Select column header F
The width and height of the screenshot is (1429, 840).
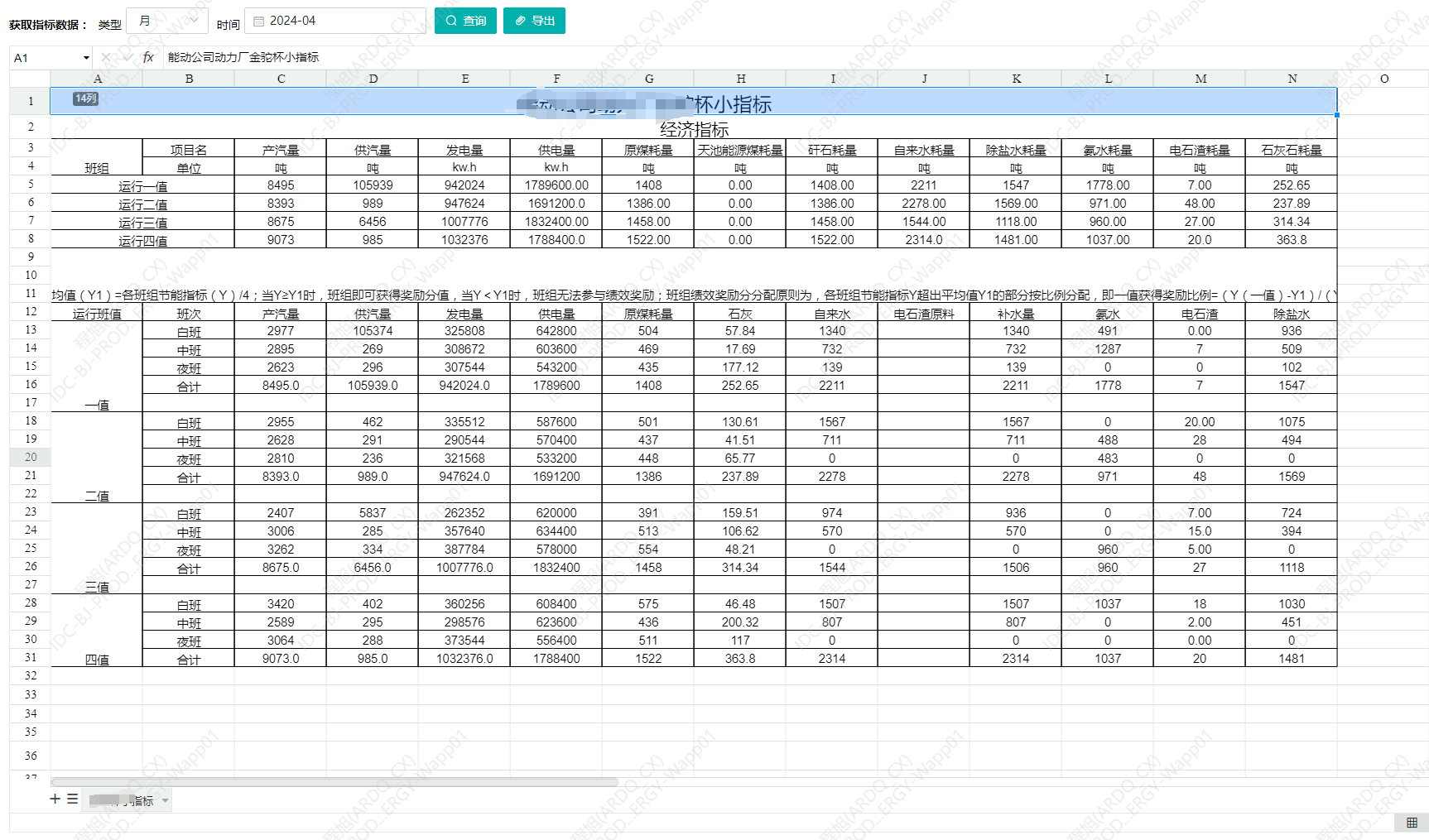(556, 79)
